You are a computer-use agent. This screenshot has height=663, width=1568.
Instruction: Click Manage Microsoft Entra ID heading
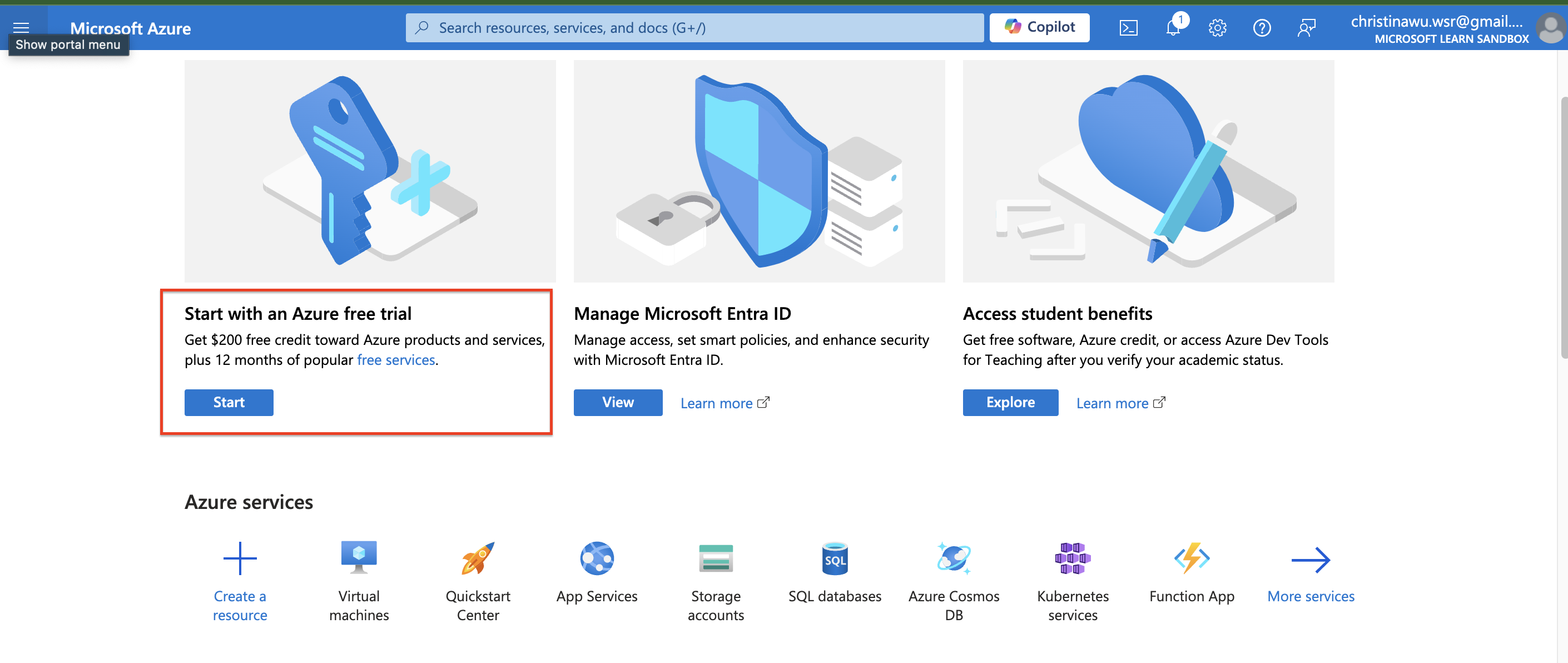pos(682,313)
